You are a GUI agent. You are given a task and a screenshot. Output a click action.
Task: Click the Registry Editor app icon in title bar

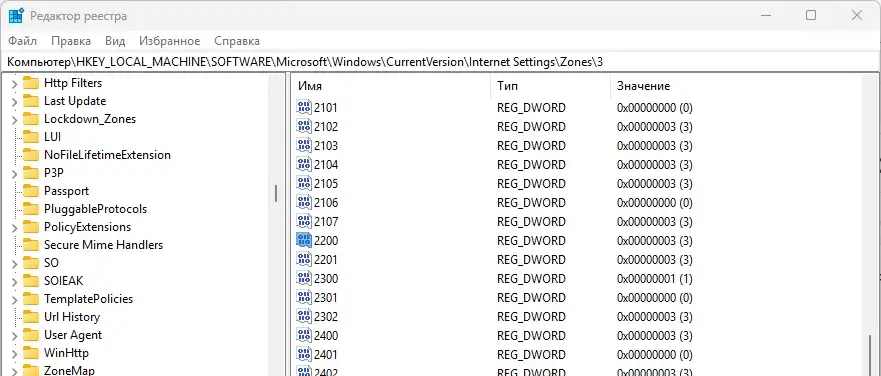tap(16, 16)
